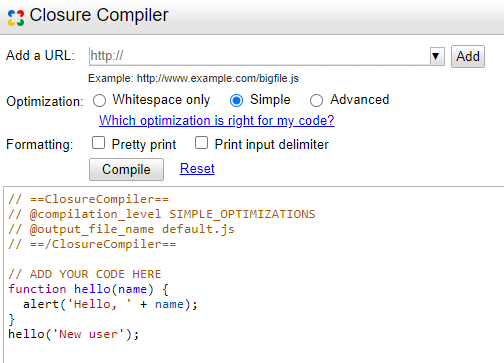The image size is (504, 363).
Task: Click the 'function hello(name) {' line
Action: 89,289
